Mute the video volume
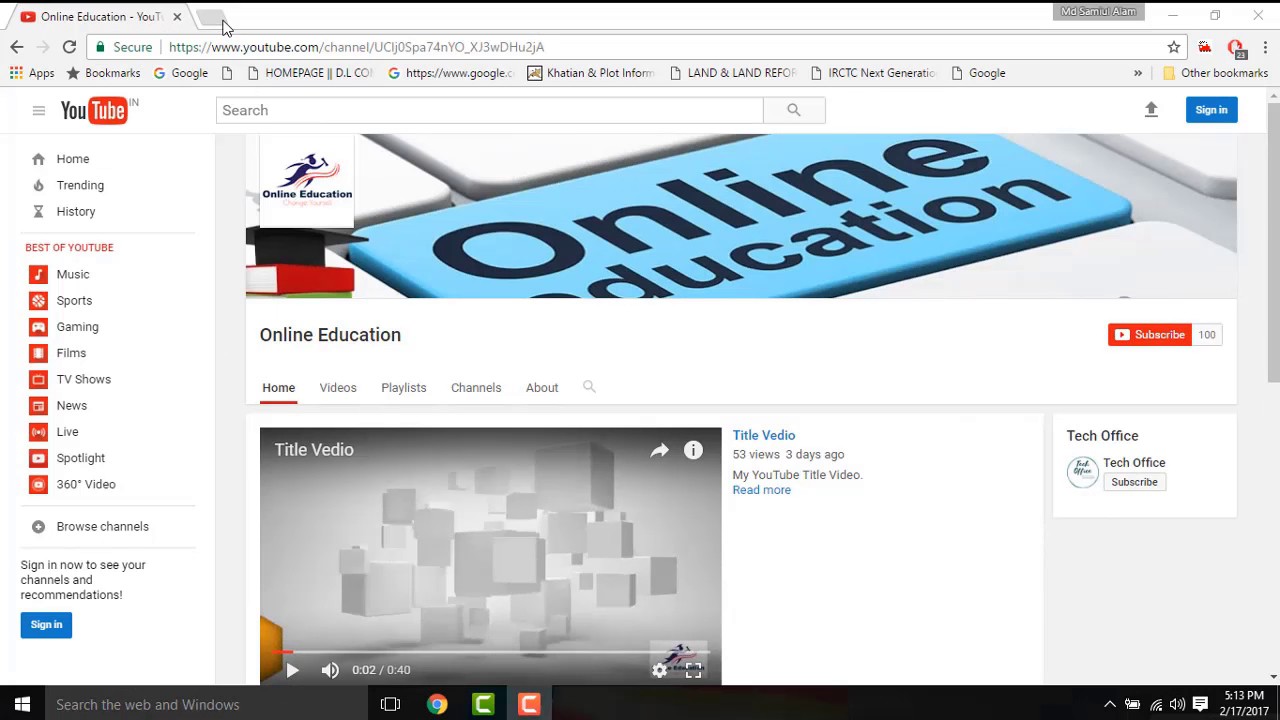 tap(330, 670)
